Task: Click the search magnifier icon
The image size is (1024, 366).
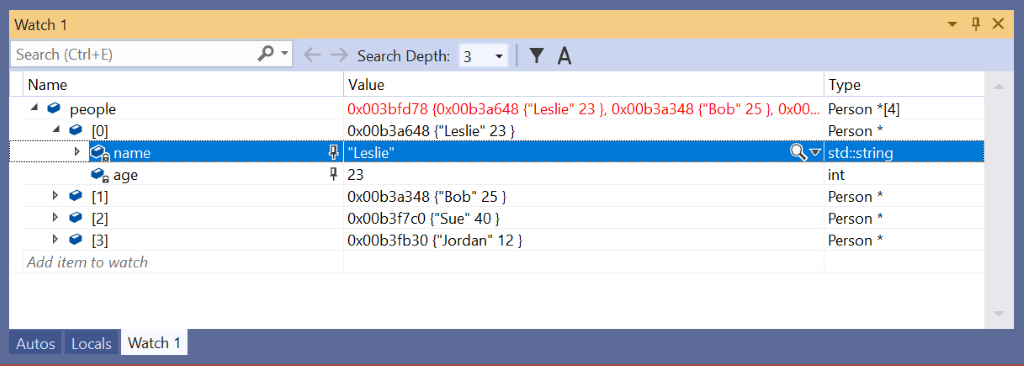Action: 266,54
